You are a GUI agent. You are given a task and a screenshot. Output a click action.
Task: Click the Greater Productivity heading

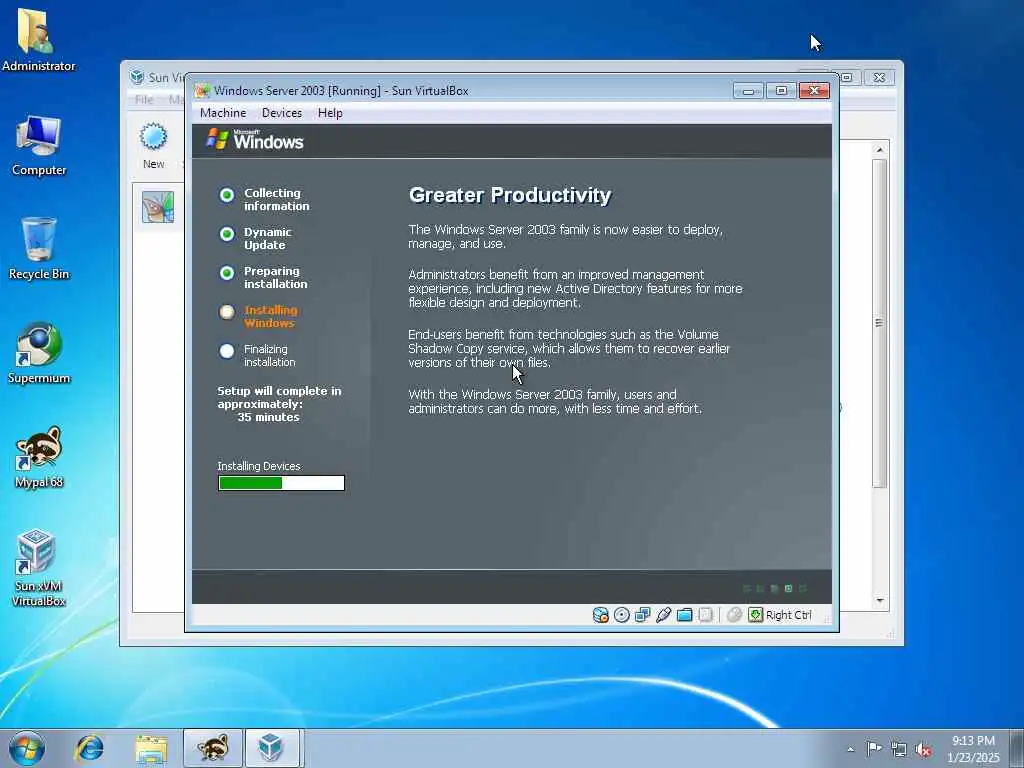pyautogui.click(x=510, y=195)
